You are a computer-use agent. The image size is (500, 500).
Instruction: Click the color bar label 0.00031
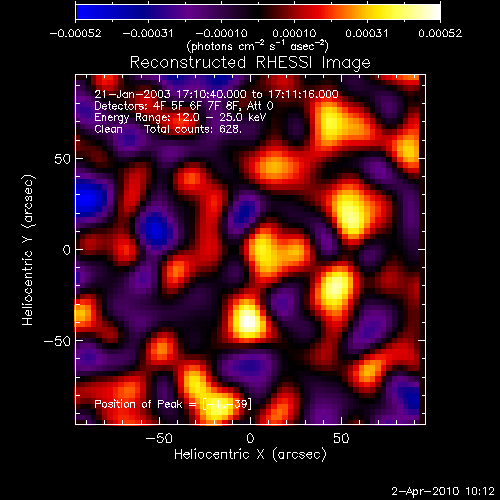tap(367, 33)
